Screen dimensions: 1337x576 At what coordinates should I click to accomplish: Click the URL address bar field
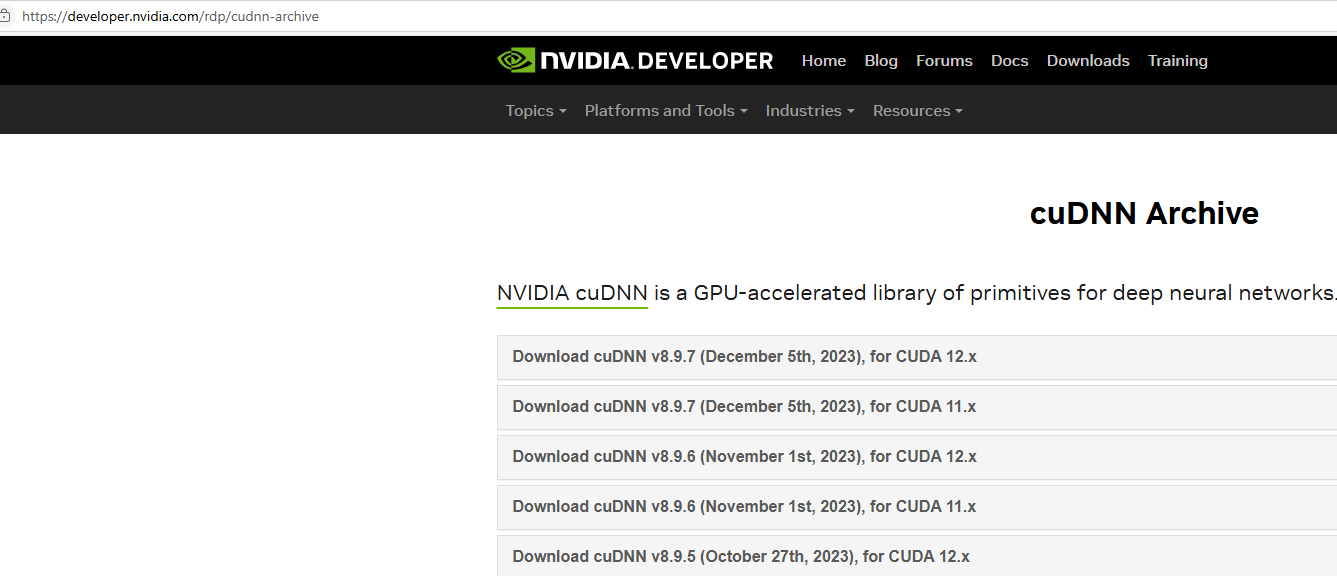point(670,16)
